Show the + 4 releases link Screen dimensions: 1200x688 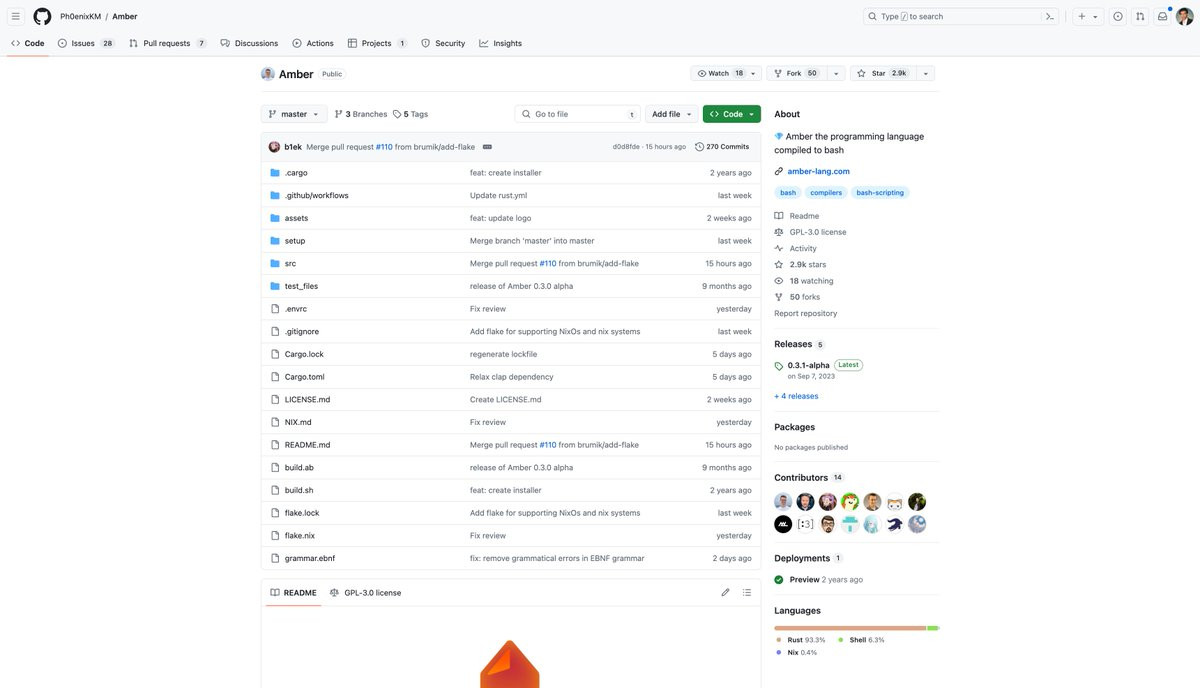pos(796,396)
